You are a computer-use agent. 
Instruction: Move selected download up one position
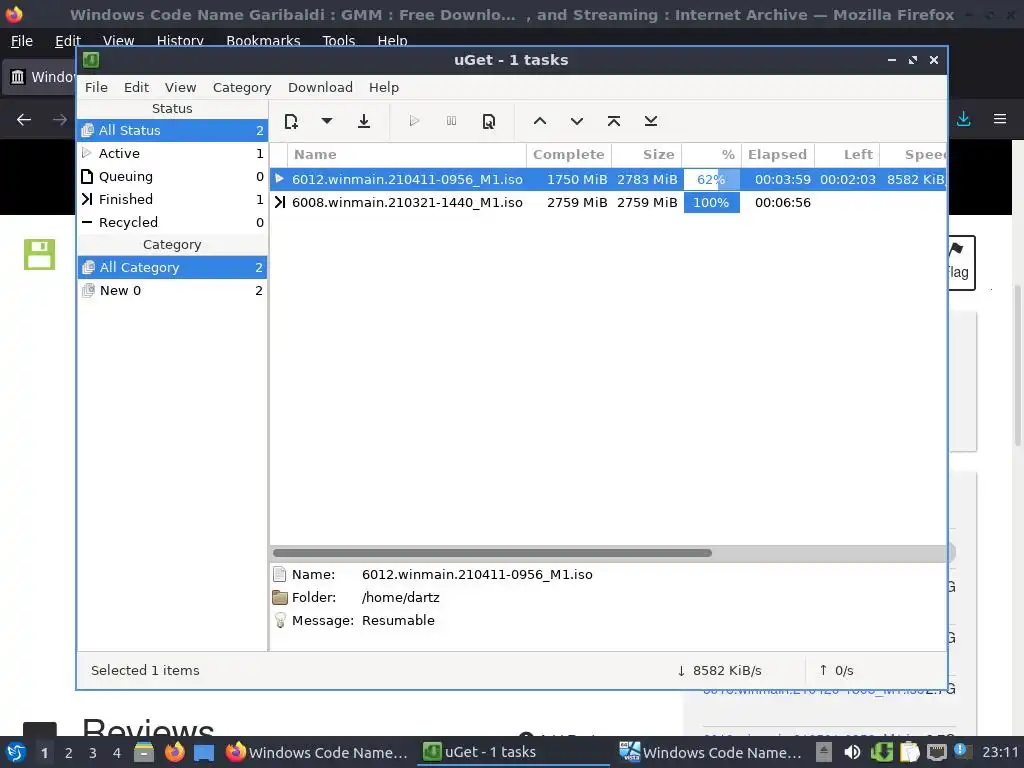coord(539,121)
